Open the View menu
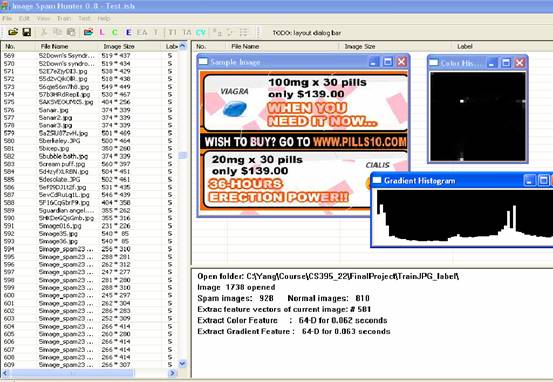 (43, 18)
